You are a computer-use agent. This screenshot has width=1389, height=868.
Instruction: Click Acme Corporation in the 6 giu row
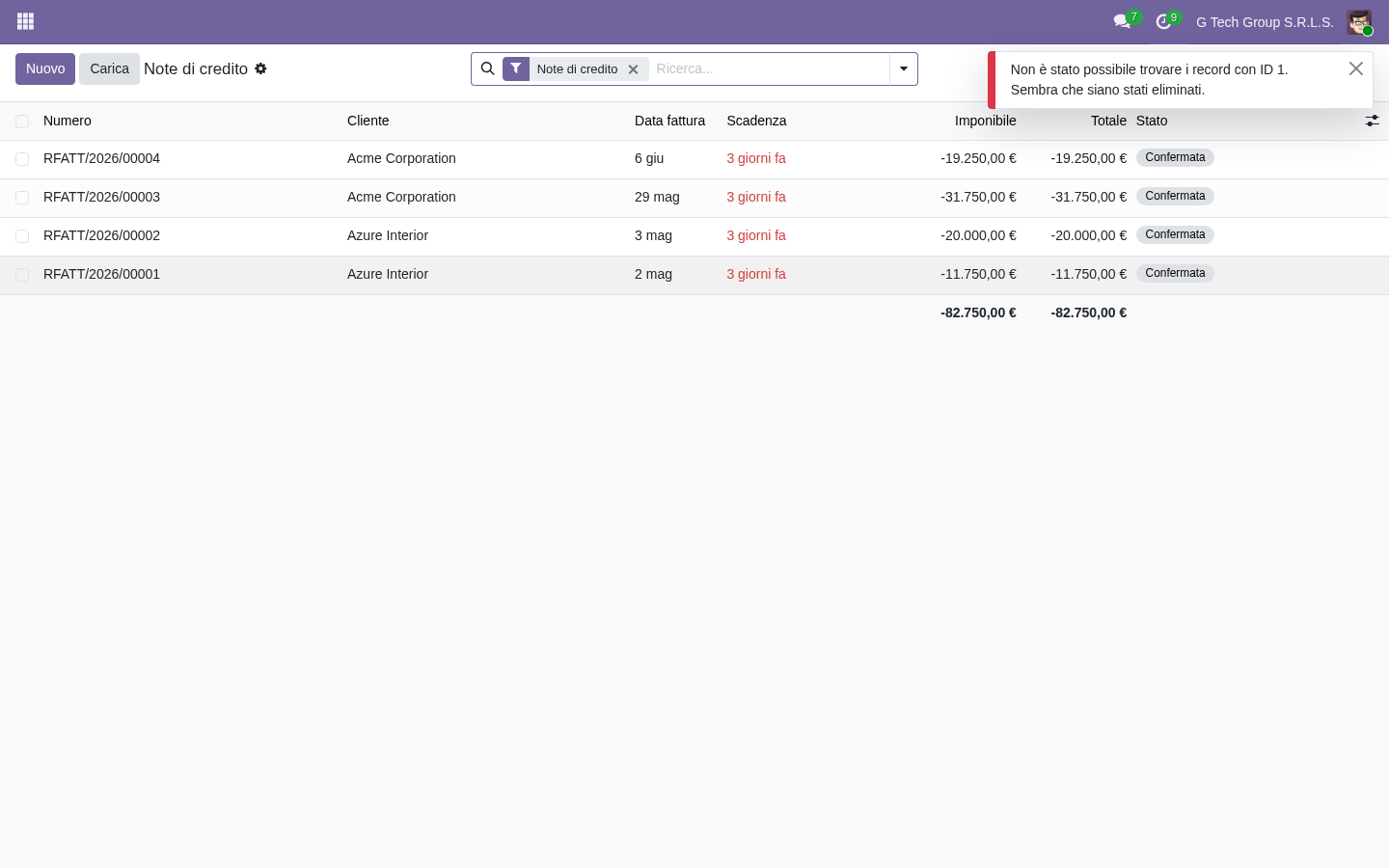401,158
